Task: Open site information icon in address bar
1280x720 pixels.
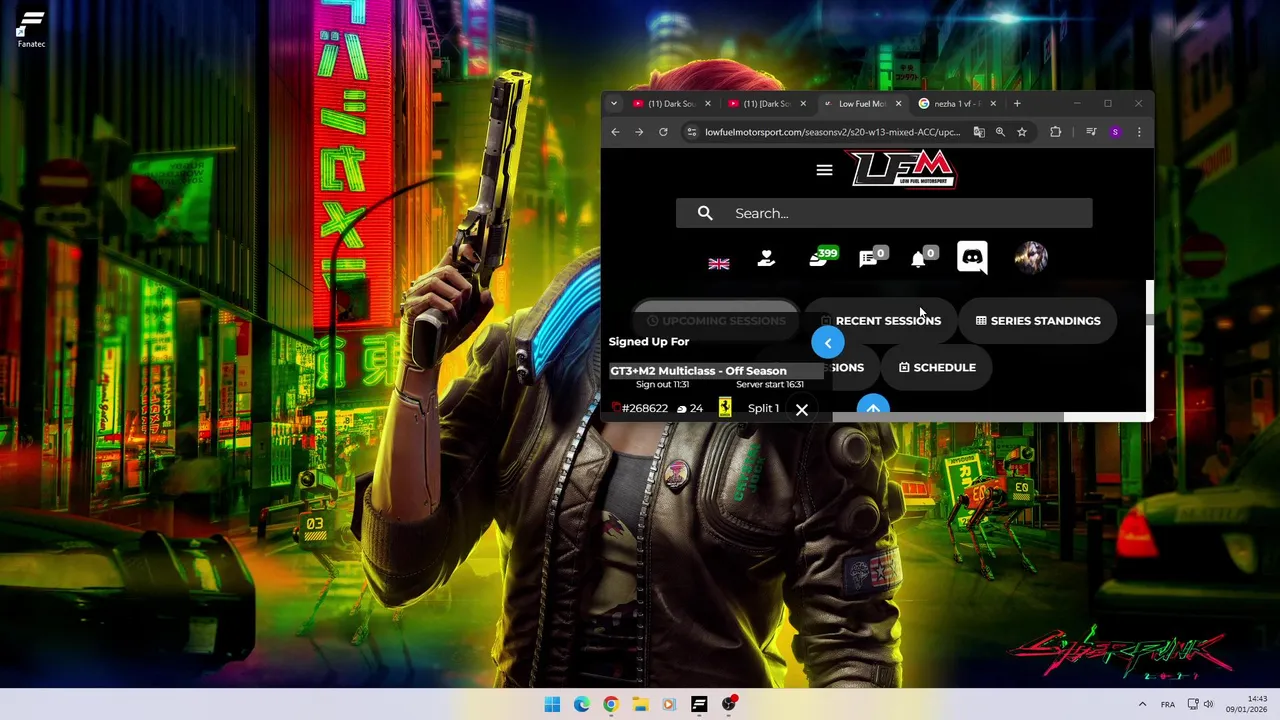Action: (x=691, y=132)
